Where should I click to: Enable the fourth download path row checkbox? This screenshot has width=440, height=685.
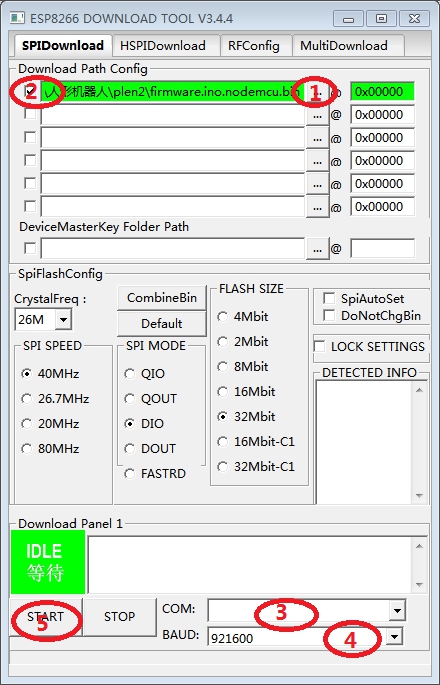30,160
